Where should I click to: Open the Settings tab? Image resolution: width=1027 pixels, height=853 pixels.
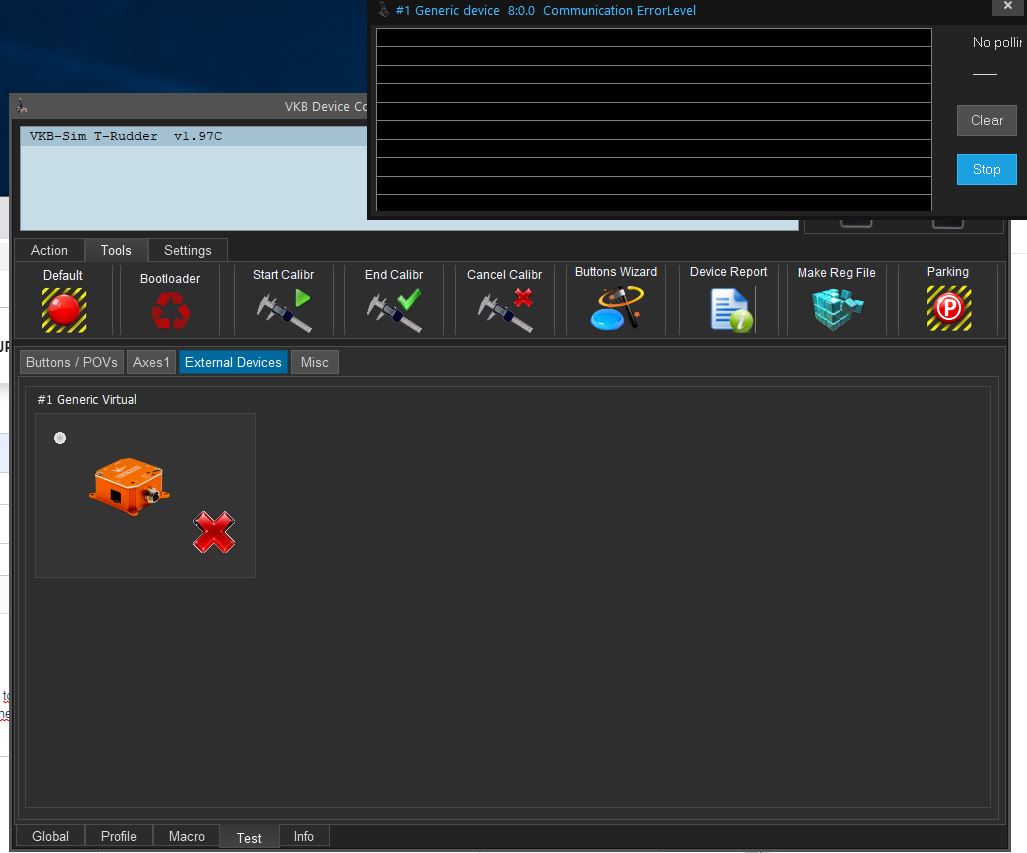[187, 250]
